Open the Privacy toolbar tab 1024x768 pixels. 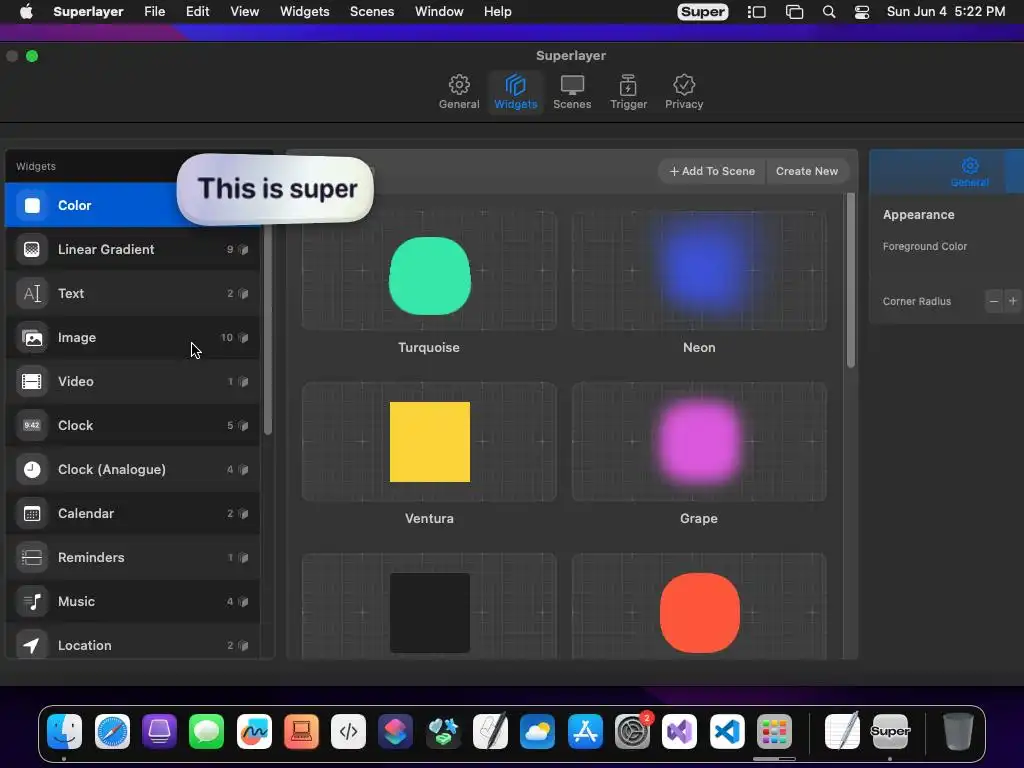point(684,92)
